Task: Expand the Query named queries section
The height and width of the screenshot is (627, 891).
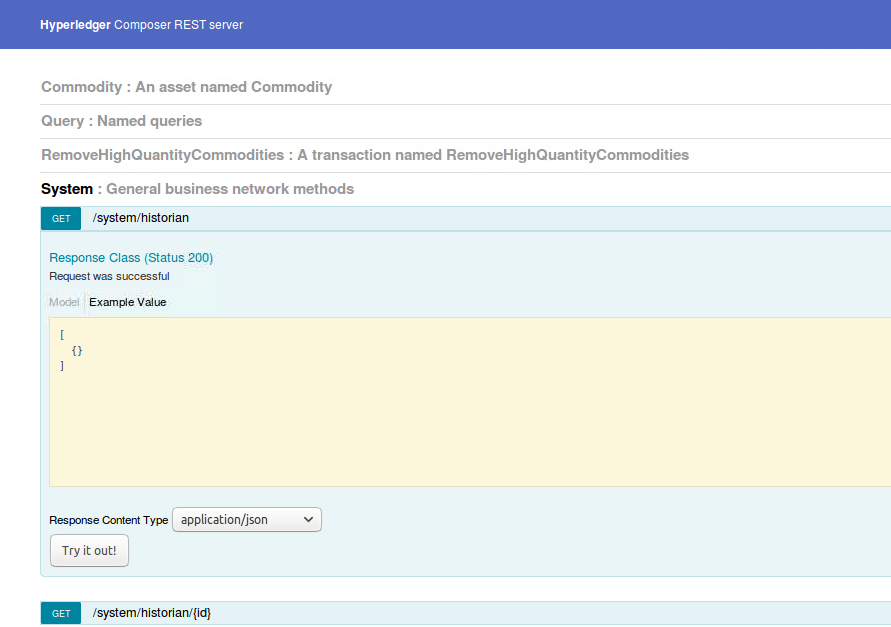Action: click(122, 121)
